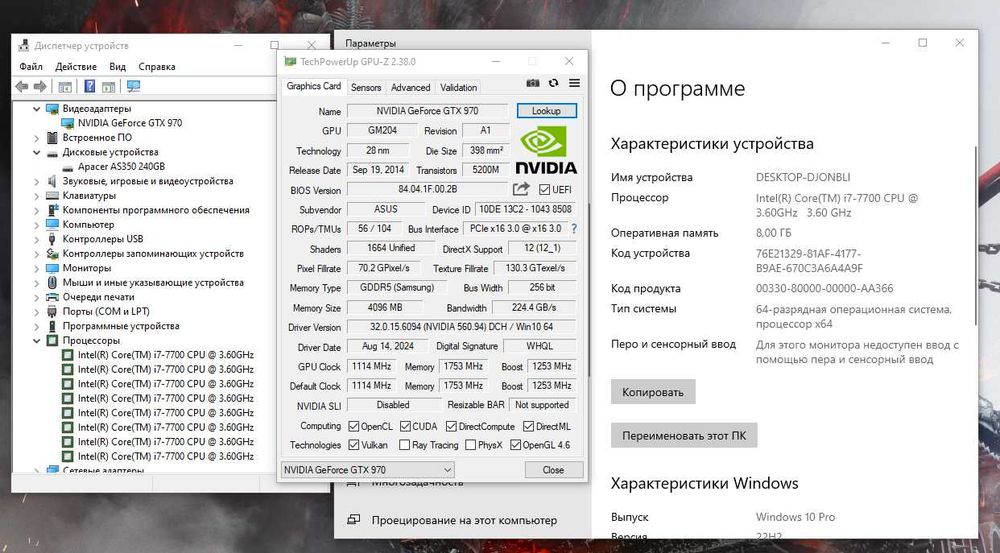The image size is (1000, 553).
Task: Toggle the PhysX checkbox
Action: [x=471, y=445]
